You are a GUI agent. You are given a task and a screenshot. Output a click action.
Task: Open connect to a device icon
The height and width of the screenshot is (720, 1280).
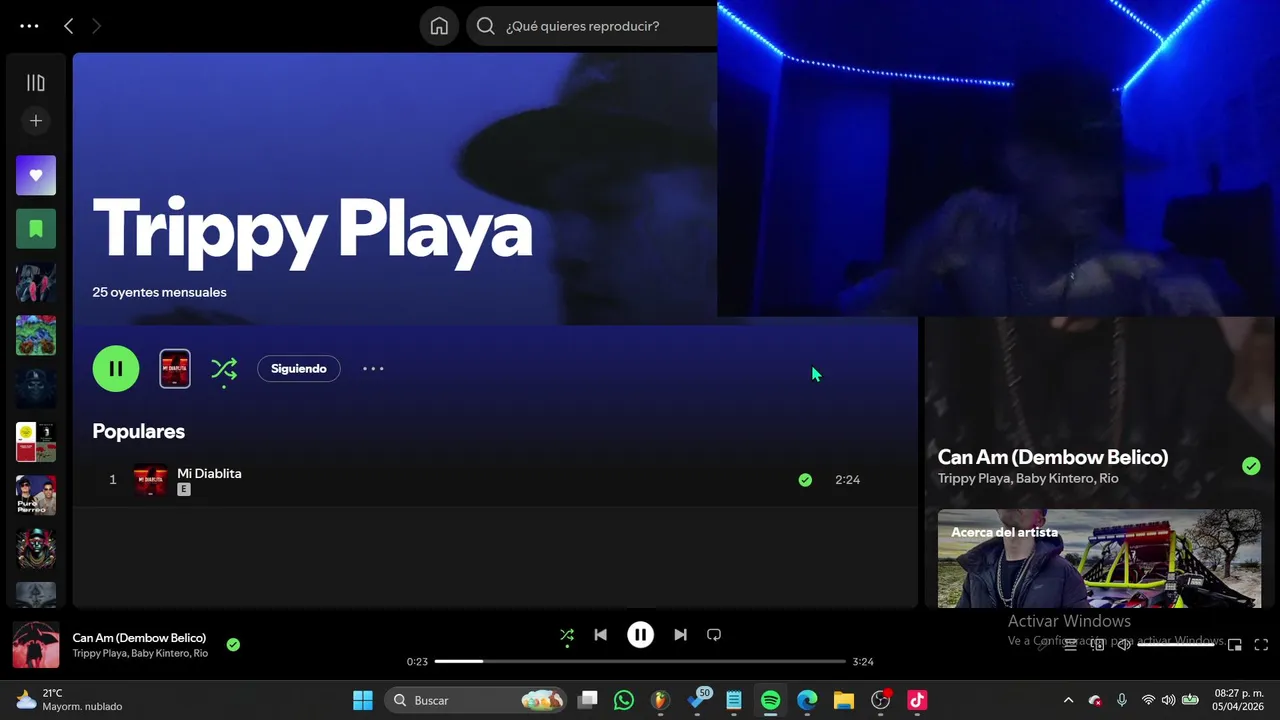[x=1098, y=645]
